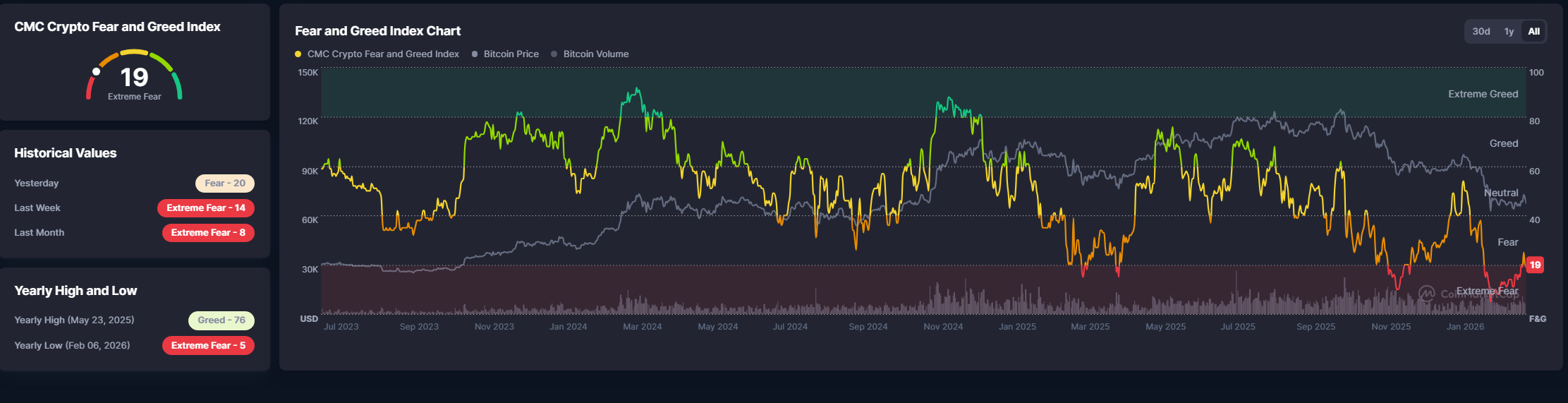Switch chart to 1y range
Image resolution: width=1568 pixels, height=403 pixels.
(1509, 32)
